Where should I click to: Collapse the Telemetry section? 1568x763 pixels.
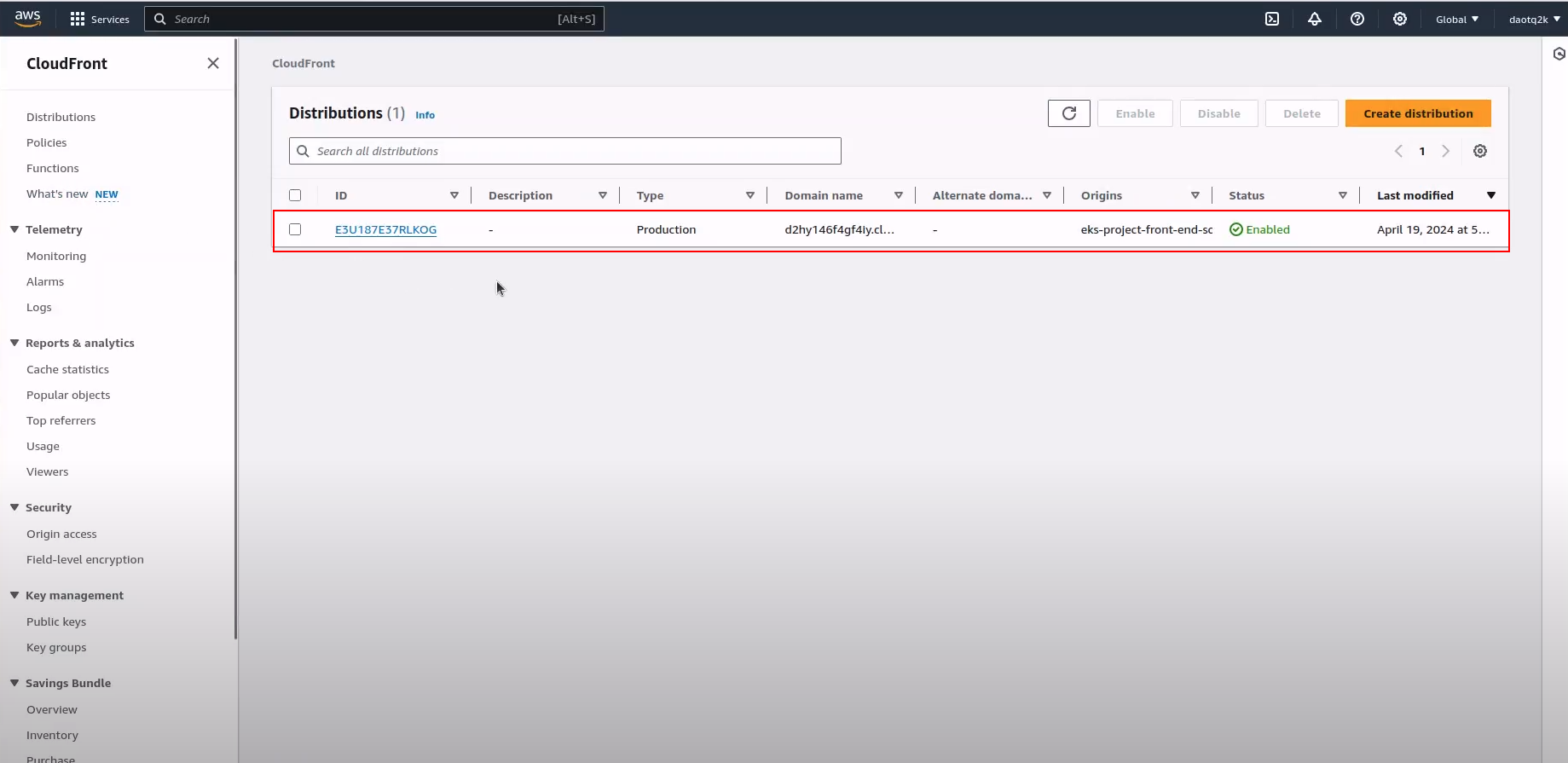tap(14, 229)
